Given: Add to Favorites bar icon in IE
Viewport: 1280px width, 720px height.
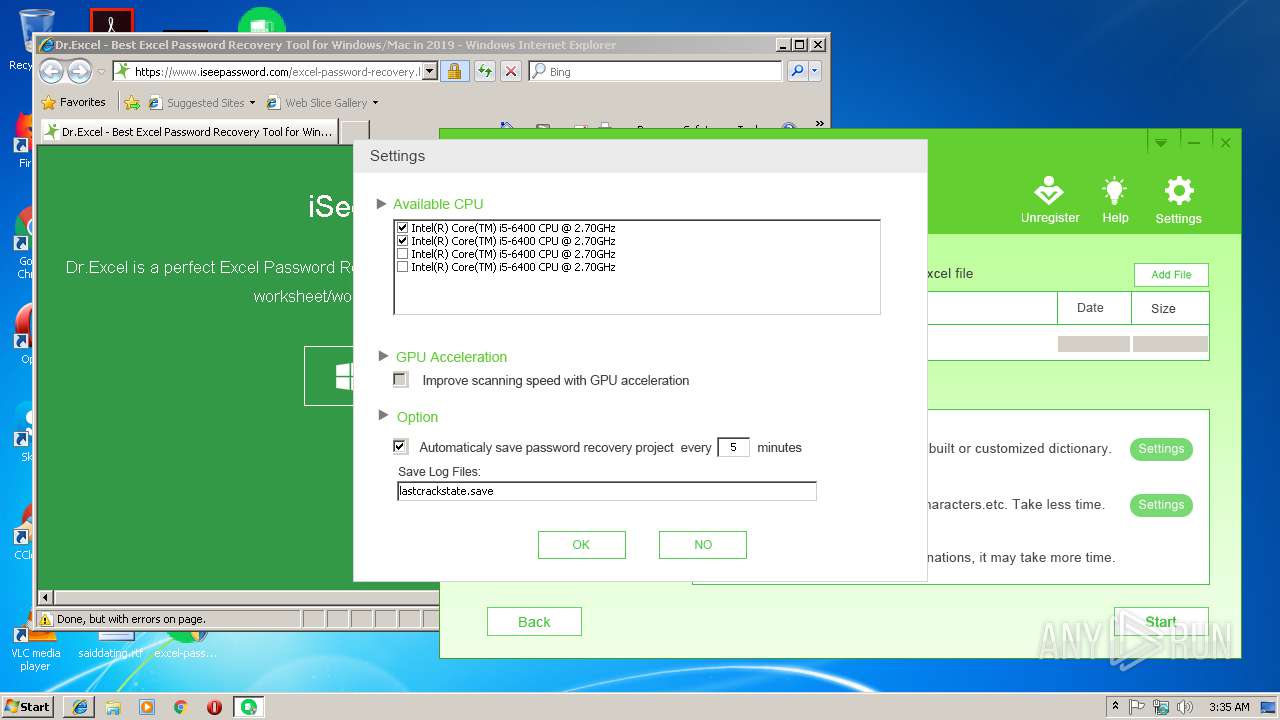Looking at the screenshot, I should click(x=131, y=102).
